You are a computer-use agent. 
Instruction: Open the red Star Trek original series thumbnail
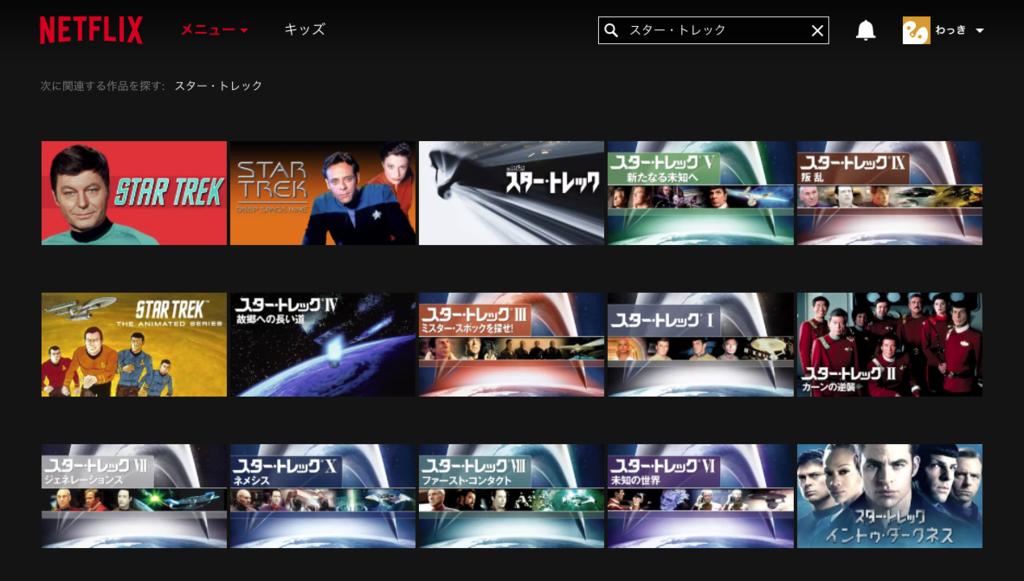click(x=134, y=193)
